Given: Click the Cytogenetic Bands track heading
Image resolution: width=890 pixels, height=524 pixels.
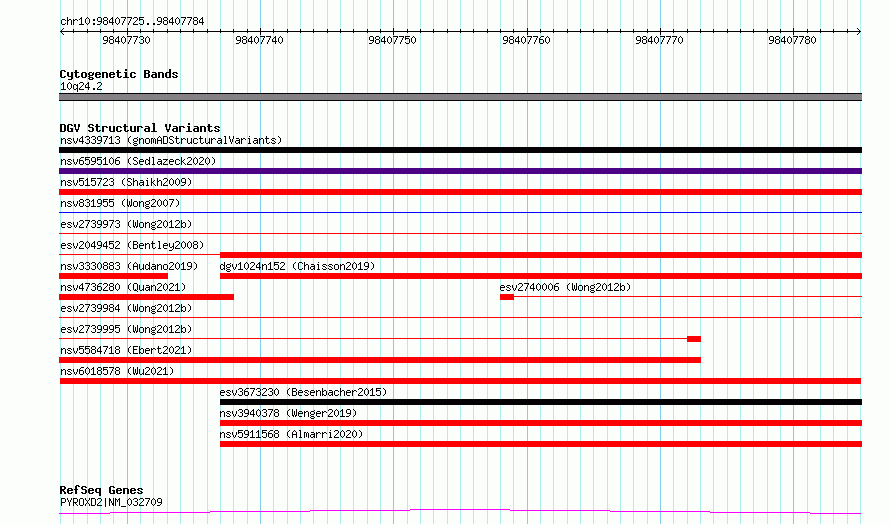Looking at the screenshot, I should 119,74.
